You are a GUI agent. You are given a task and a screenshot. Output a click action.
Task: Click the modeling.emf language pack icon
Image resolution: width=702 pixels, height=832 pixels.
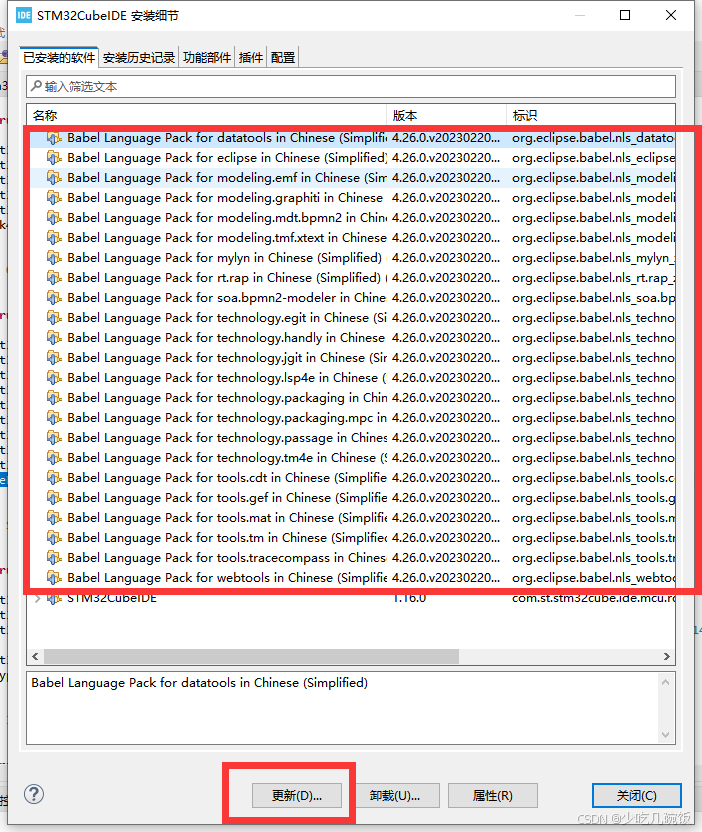pos(54,178)
